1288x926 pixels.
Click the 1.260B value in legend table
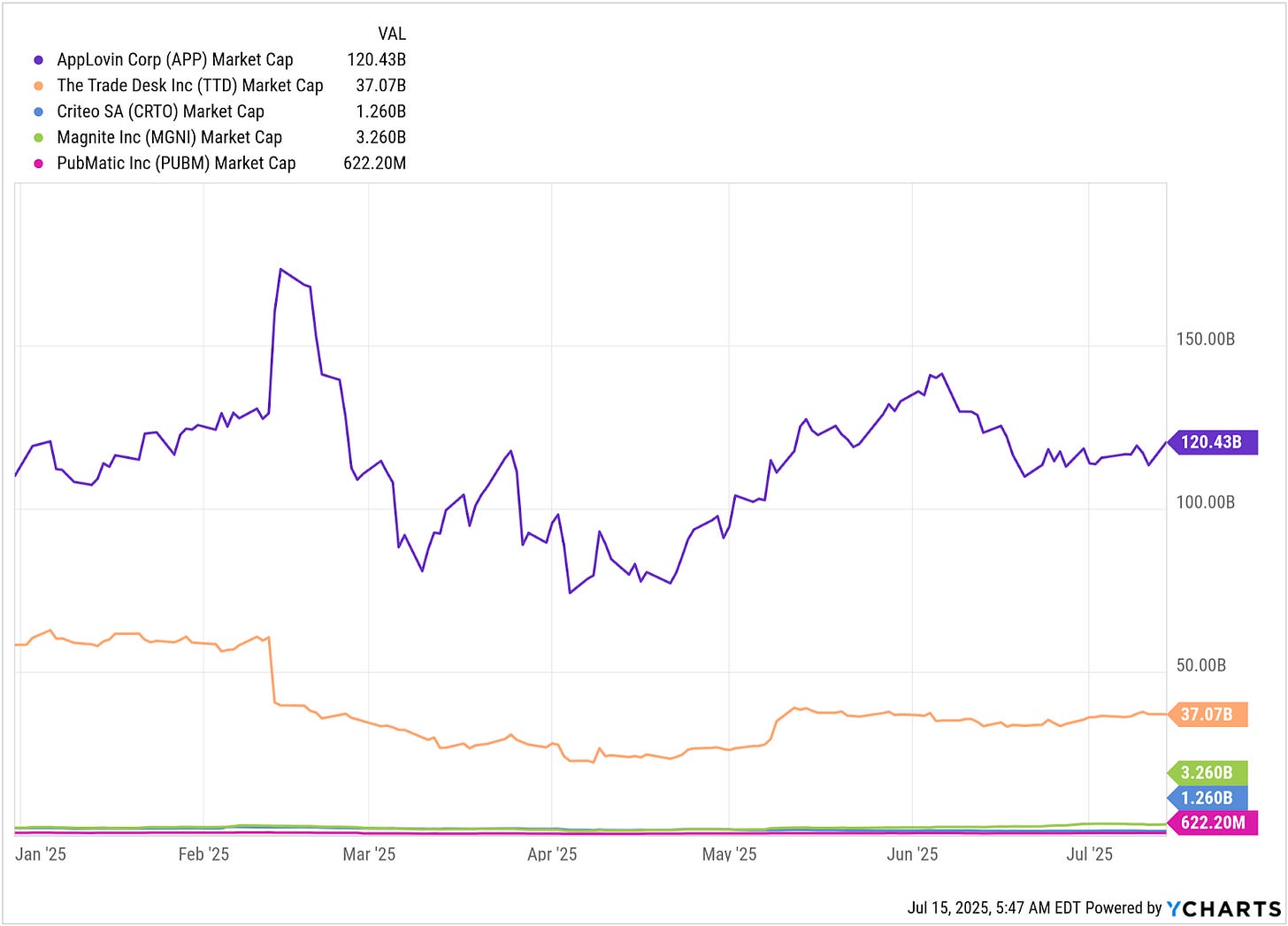[381, 111]
